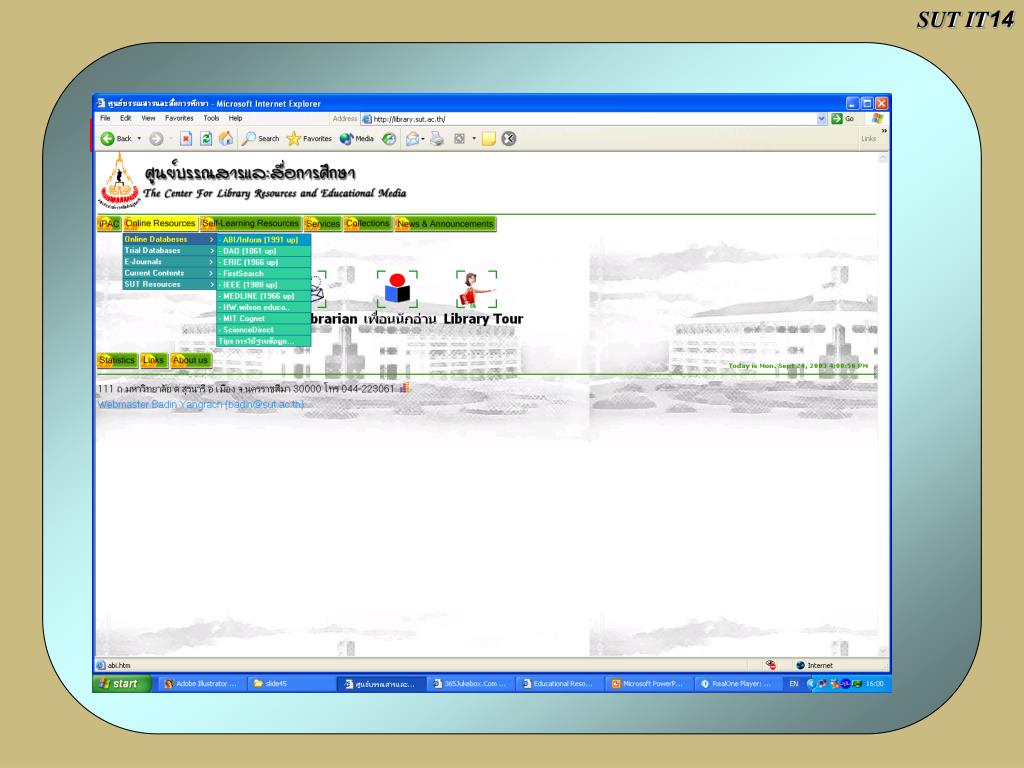
Task: Click the red ball and books icon
Action: [397, 289]
